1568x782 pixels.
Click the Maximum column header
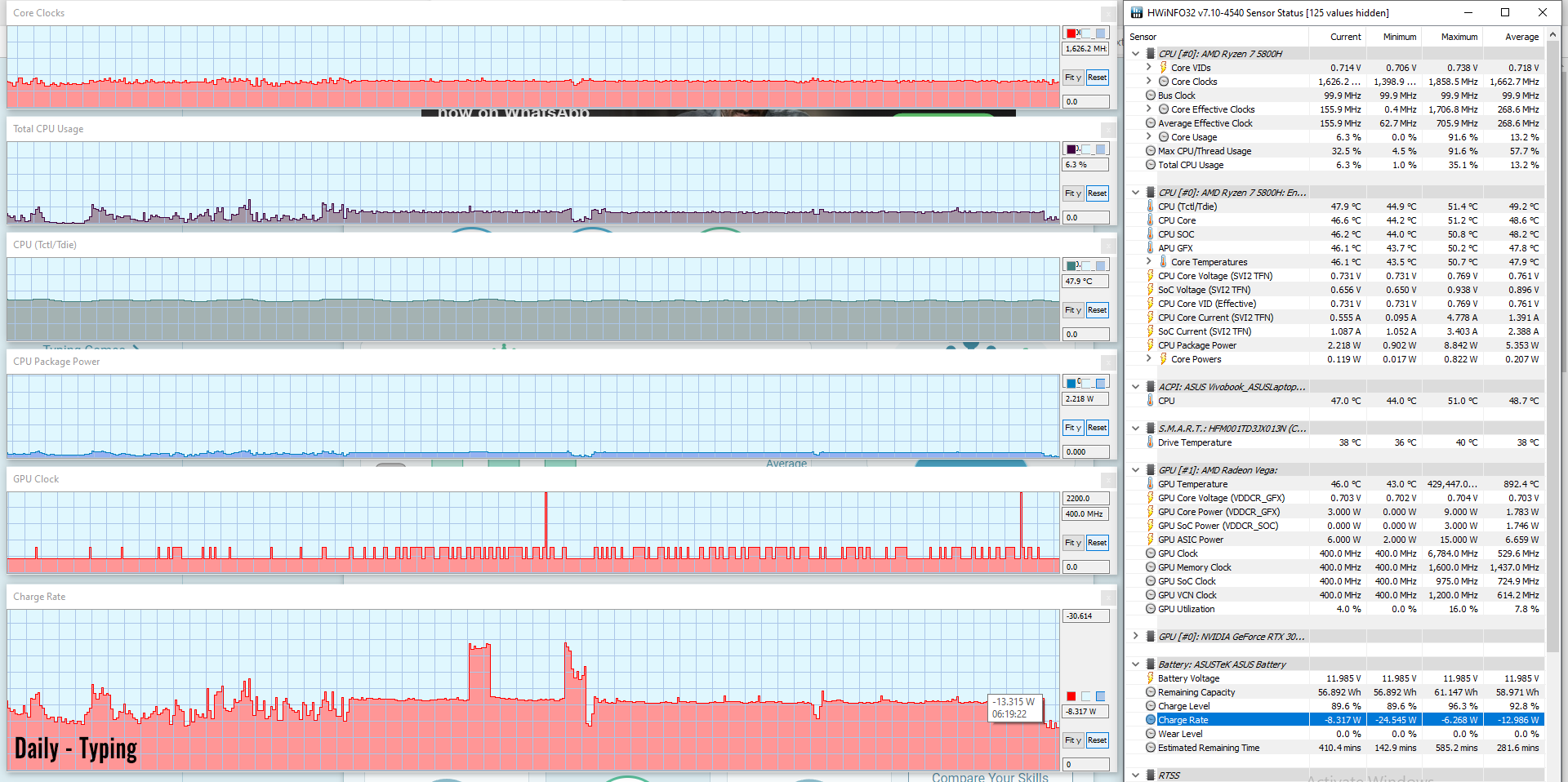[x=1459, y=37]
